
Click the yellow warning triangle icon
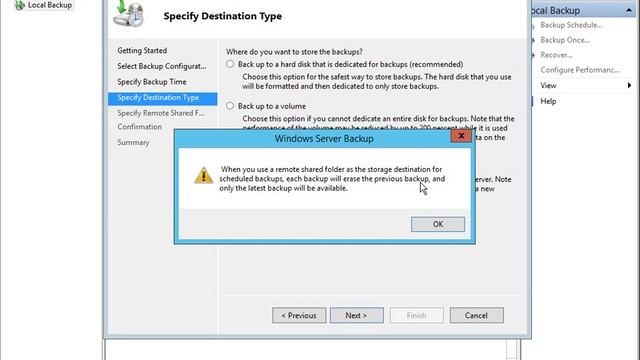tap(203, 176)
